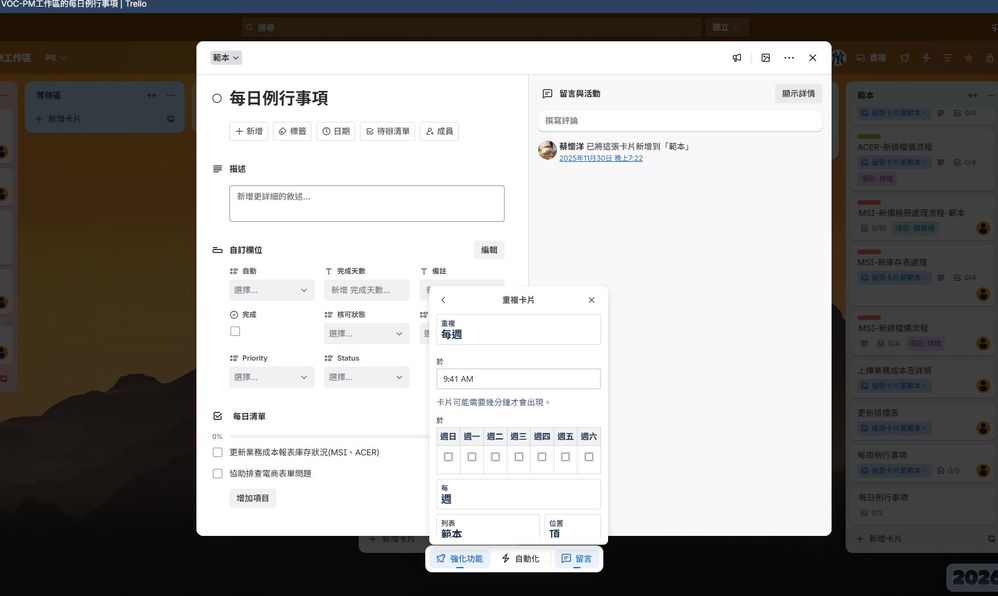Click the 強化功能 Power-Ups icon

tap(460, 558)
